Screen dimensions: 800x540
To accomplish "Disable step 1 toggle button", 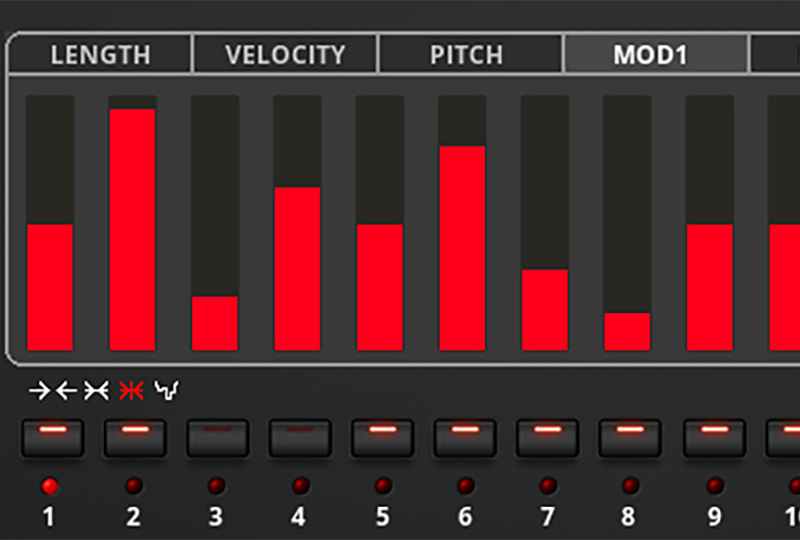I will (x=53, y=438).
